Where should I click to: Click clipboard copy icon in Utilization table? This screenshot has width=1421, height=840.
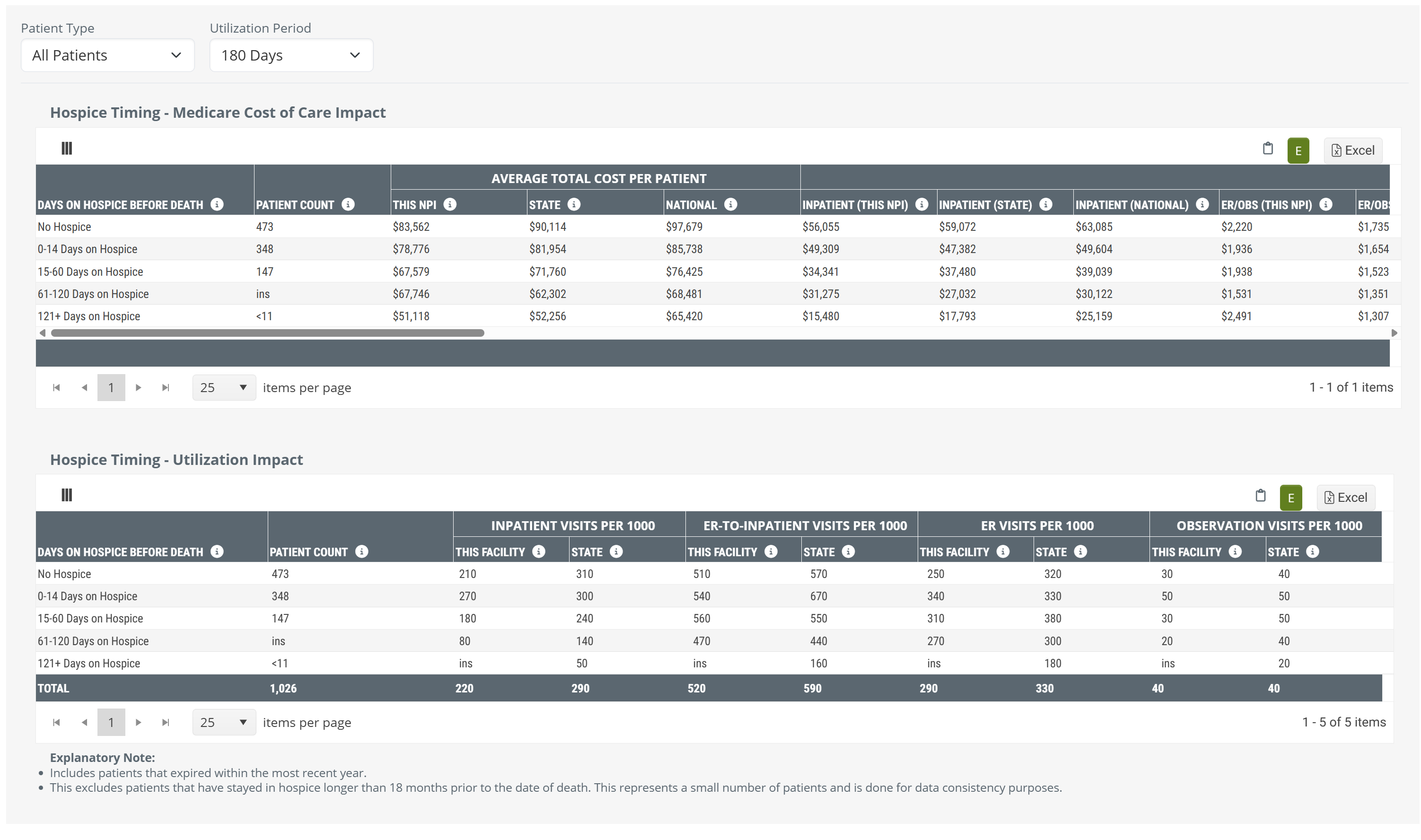point(1260,496)
